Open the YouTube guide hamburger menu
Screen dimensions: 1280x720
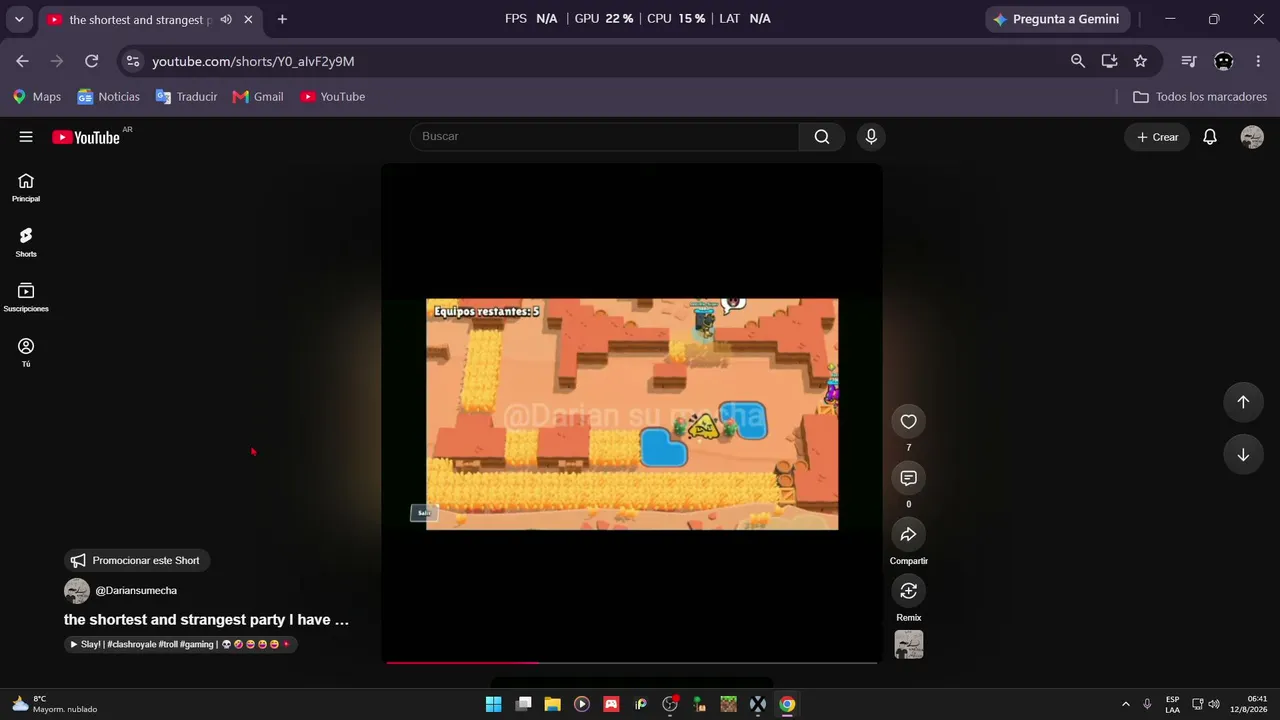[x=26, y=137]
